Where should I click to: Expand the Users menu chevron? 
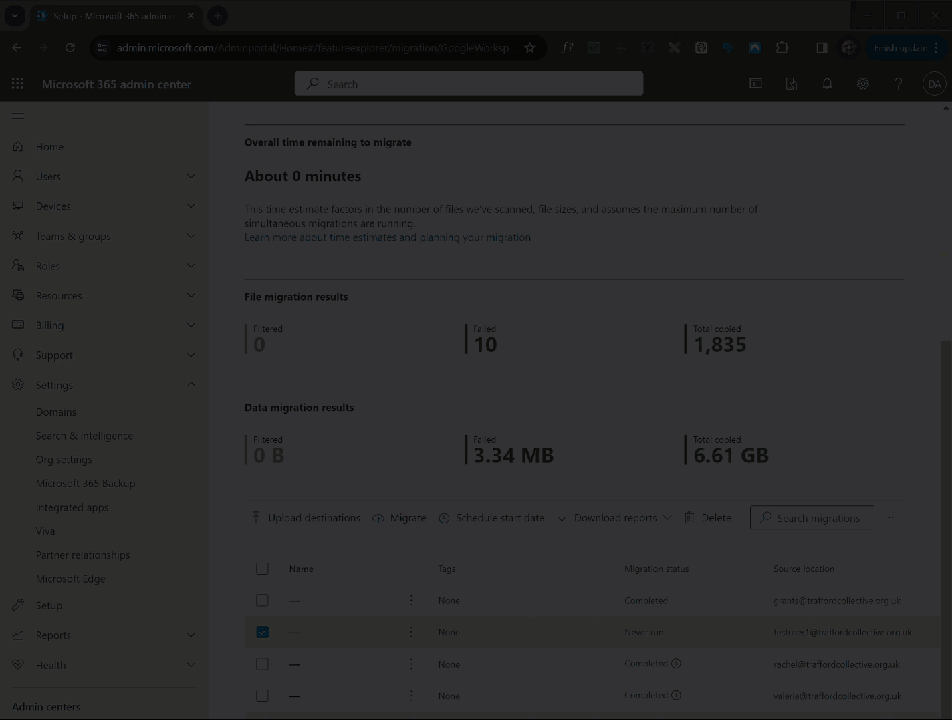click(191, 176)
